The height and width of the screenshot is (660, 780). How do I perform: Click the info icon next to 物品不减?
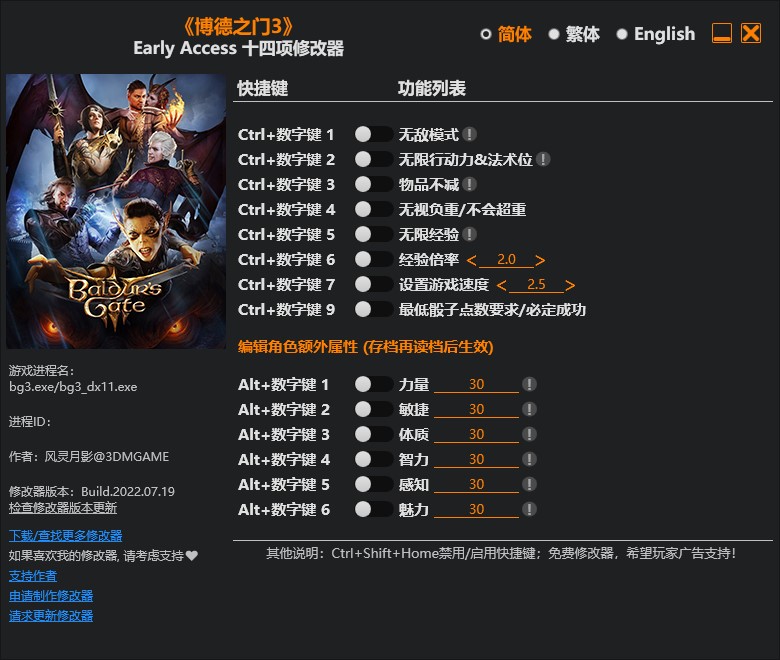pyautogui.click(x=469, y=185)
